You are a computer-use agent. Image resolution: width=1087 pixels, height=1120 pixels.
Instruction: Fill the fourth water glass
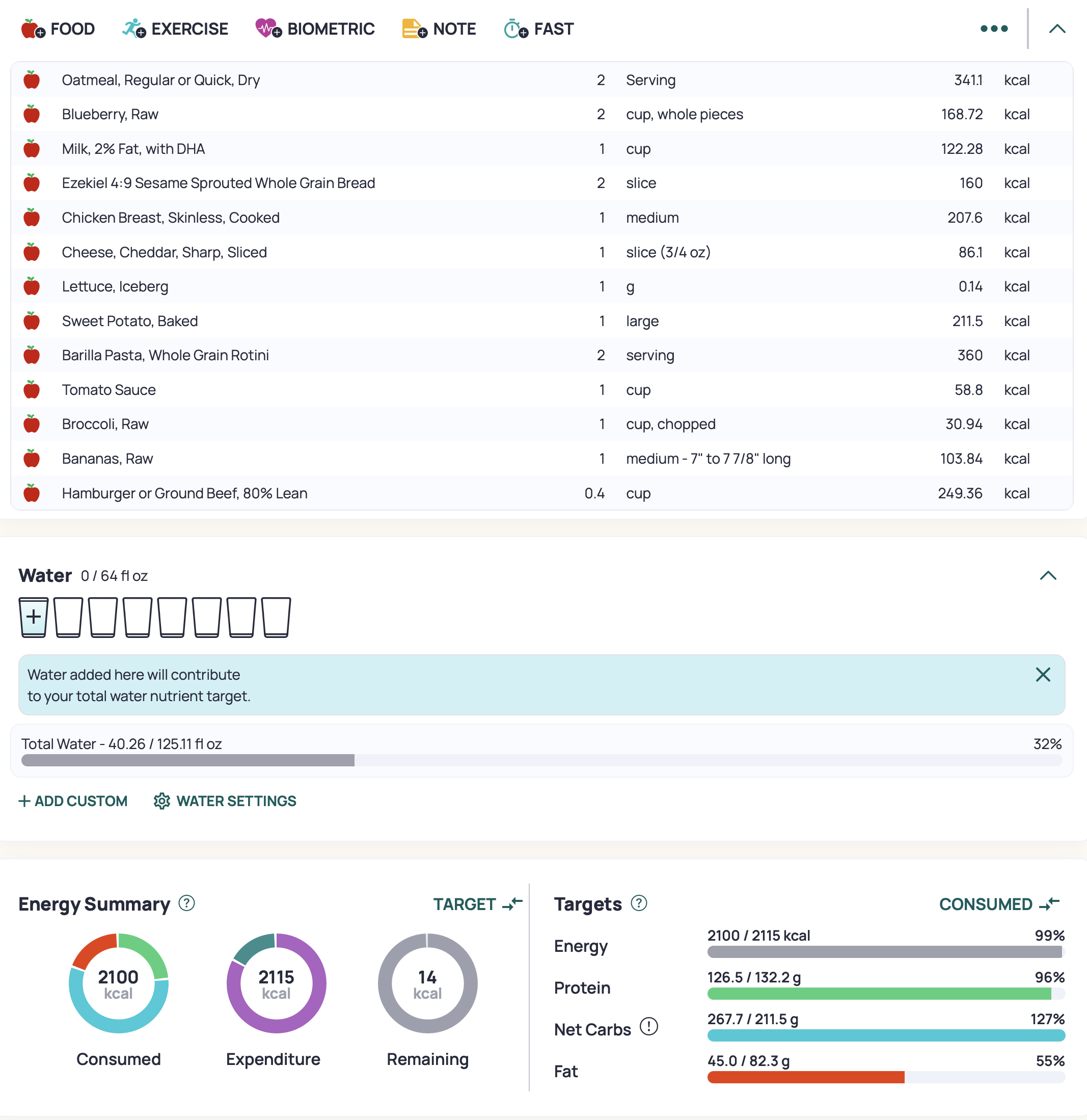[138, 617]
